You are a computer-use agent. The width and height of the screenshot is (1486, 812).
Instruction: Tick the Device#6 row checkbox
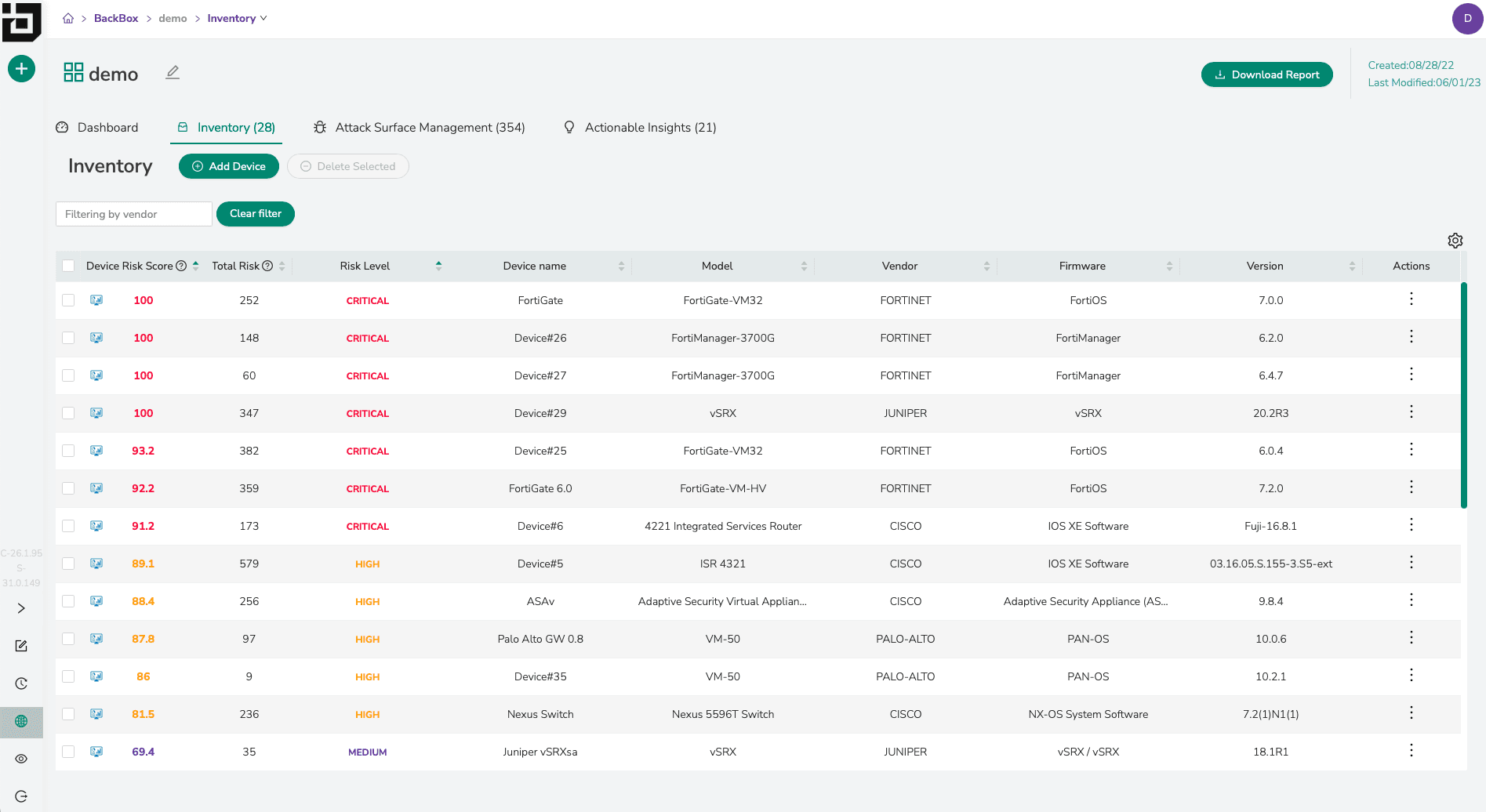tap(68, 526)
